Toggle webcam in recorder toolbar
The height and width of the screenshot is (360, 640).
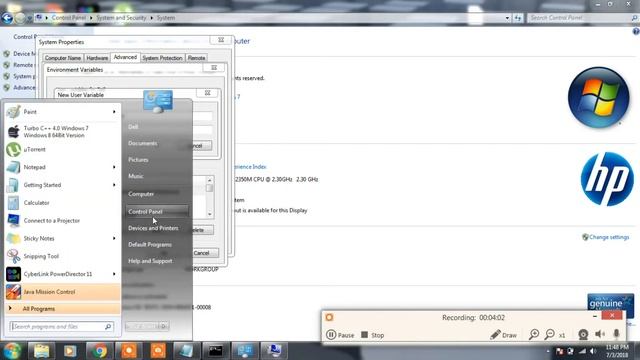[583, 335]
